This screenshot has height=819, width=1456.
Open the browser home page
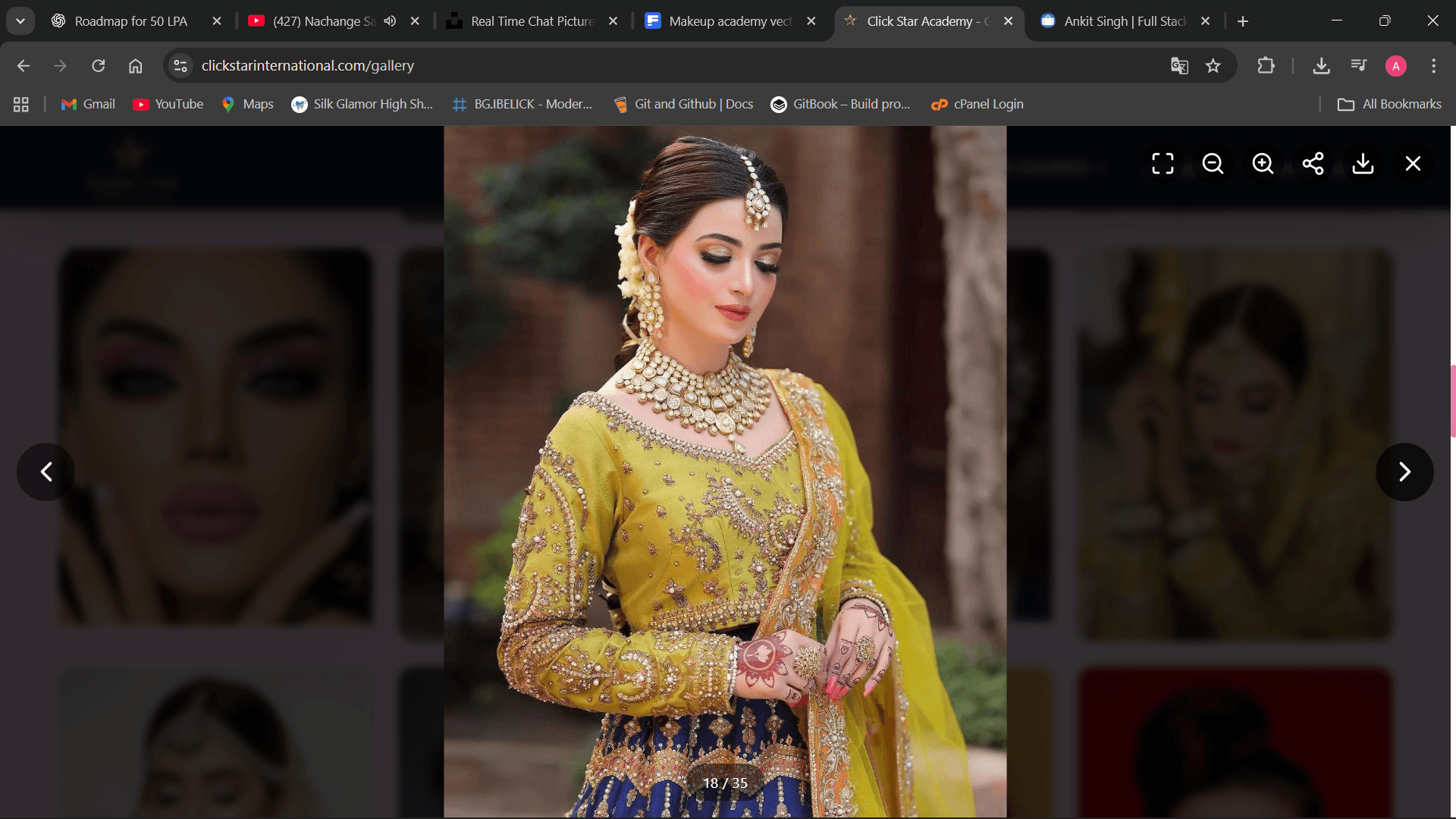click(x=135, y=66)
